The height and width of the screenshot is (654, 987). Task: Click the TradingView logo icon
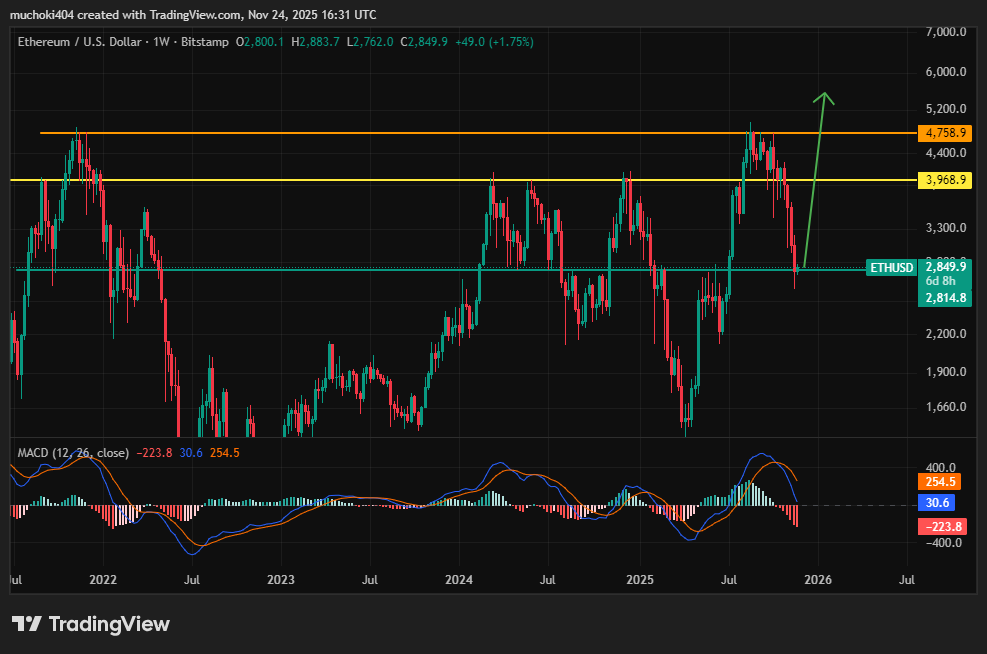coord(28,624)
